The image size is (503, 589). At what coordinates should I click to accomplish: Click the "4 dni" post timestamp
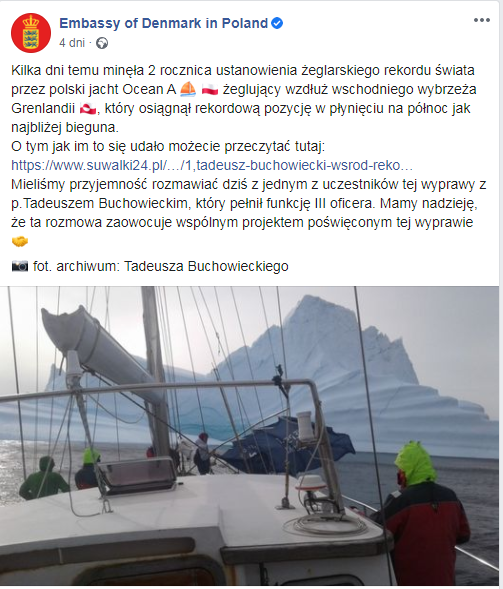(x=72, y=43)
